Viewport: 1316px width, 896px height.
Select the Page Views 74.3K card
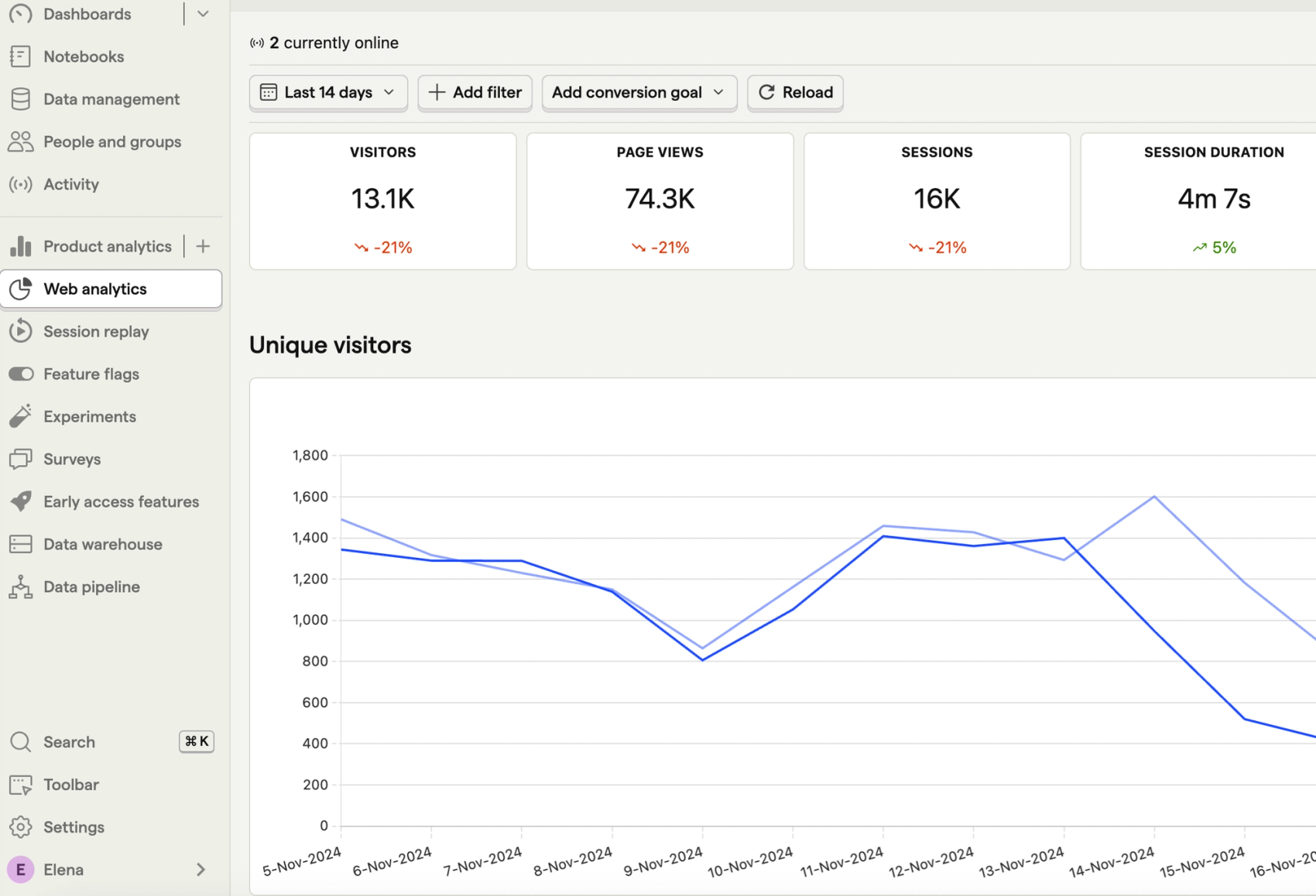660,201
